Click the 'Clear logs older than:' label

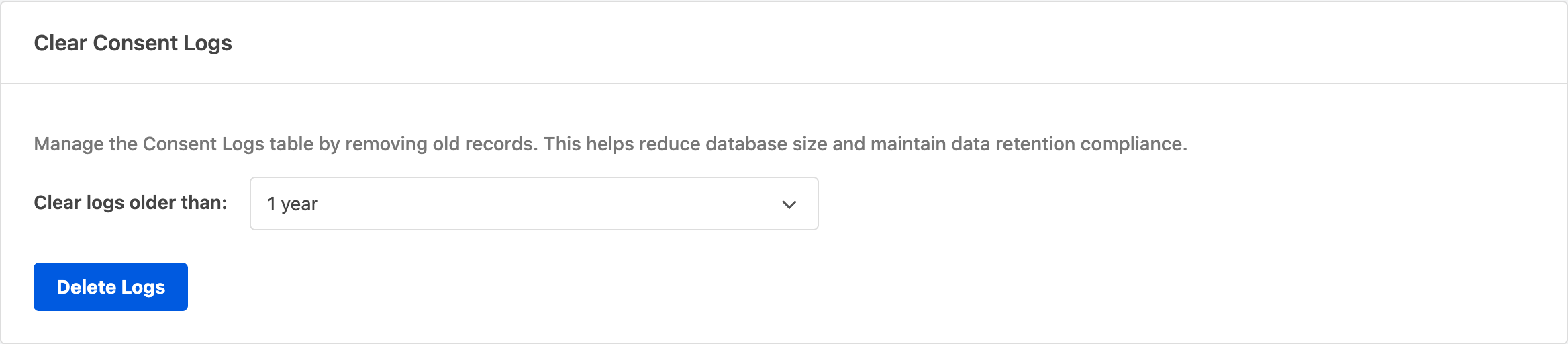point(130,202)
